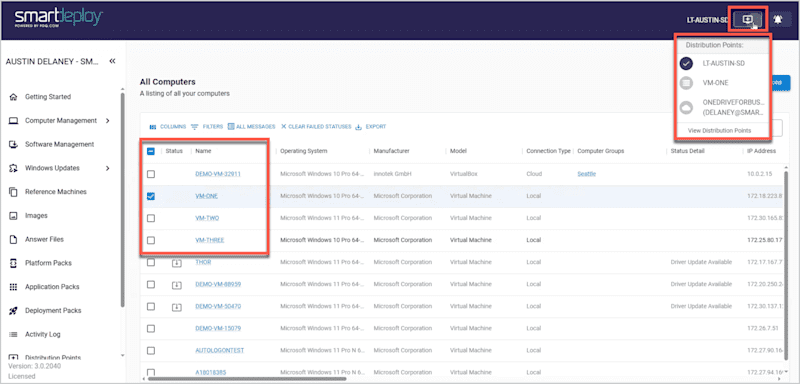Click the Reference Machines icon
Viewport: 800px width, 384px height.
[14, 192]
